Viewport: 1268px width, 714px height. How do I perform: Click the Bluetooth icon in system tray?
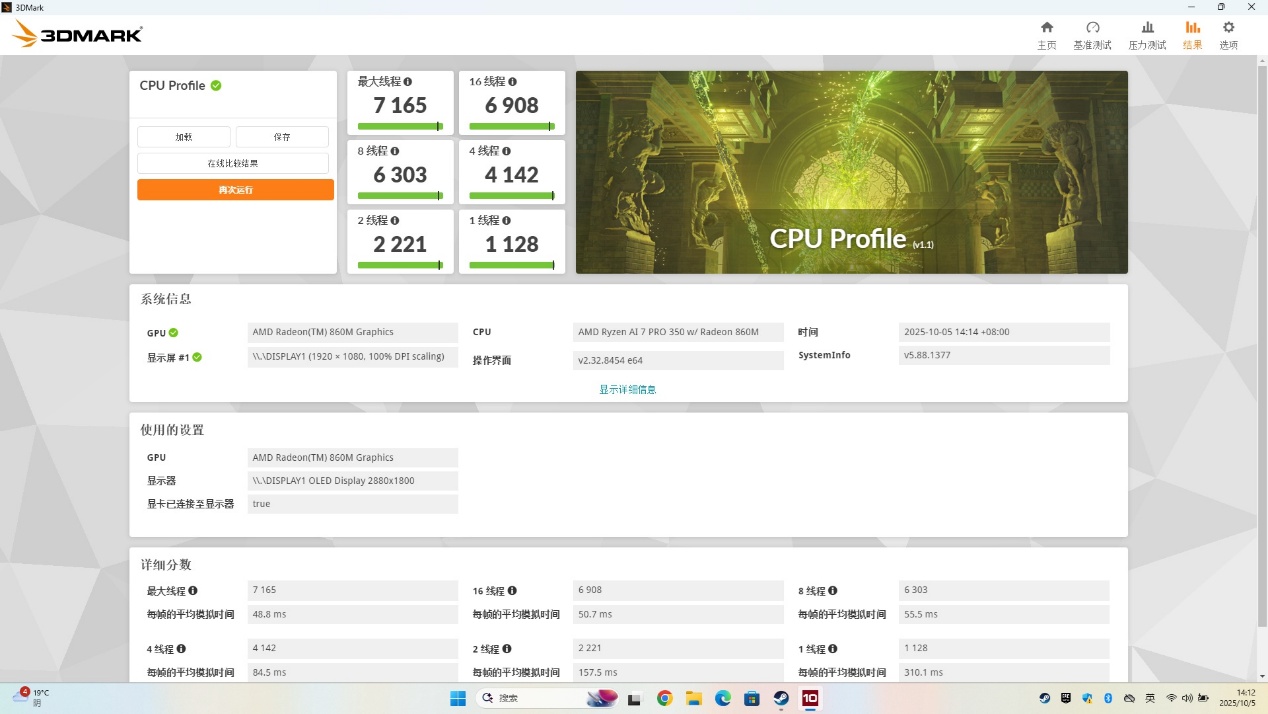click(1108, 698)
